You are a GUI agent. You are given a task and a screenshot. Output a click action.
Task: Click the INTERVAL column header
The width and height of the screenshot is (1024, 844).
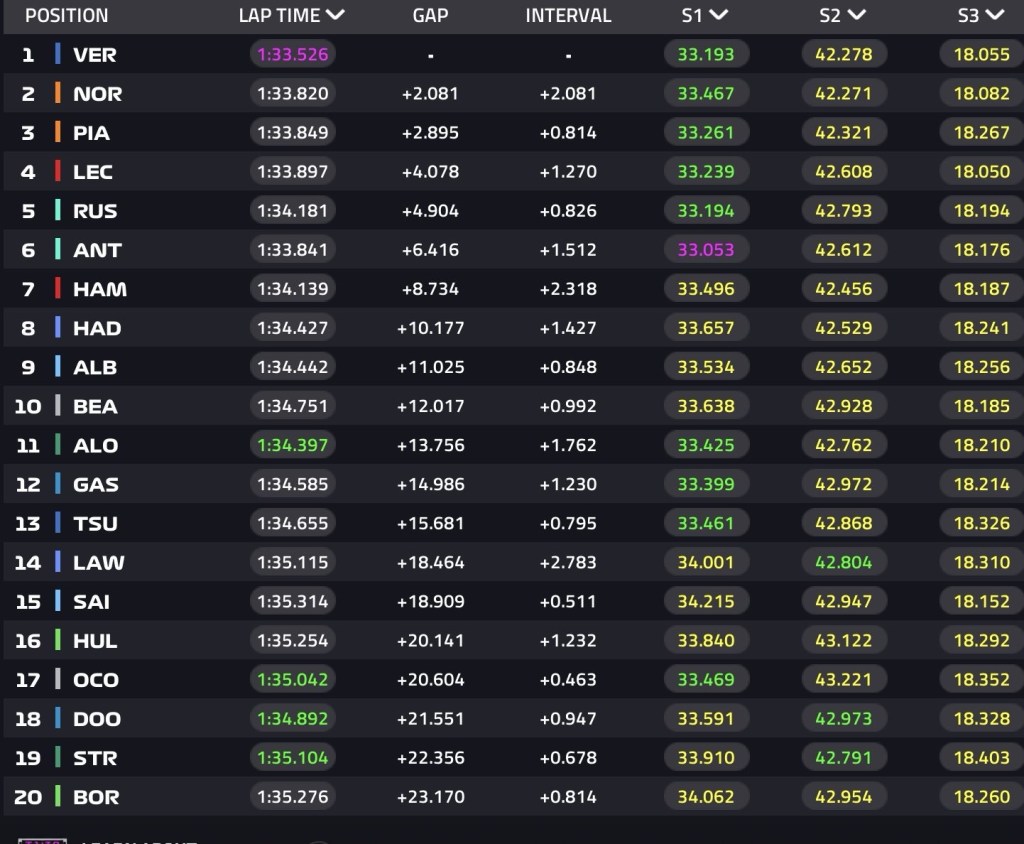[568, 15]
